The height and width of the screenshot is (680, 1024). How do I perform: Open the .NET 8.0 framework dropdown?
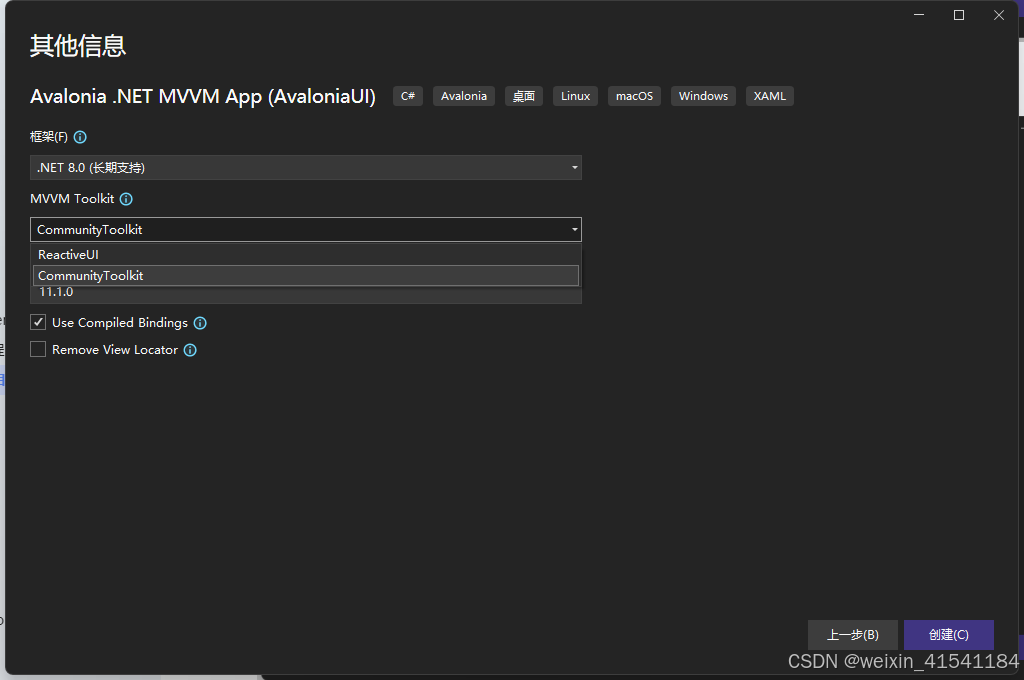point(306,168)
